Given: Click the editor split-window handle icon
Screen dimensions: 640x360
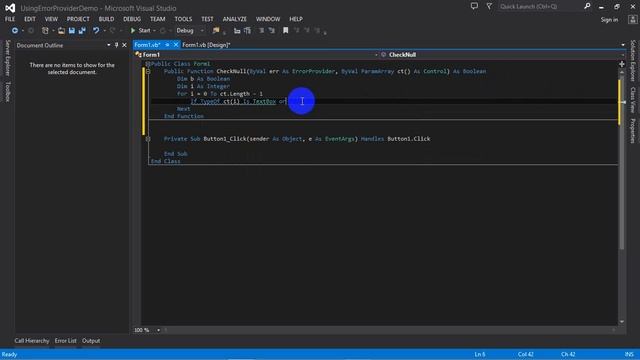Looking at the screenshot, I should (622, 64).
